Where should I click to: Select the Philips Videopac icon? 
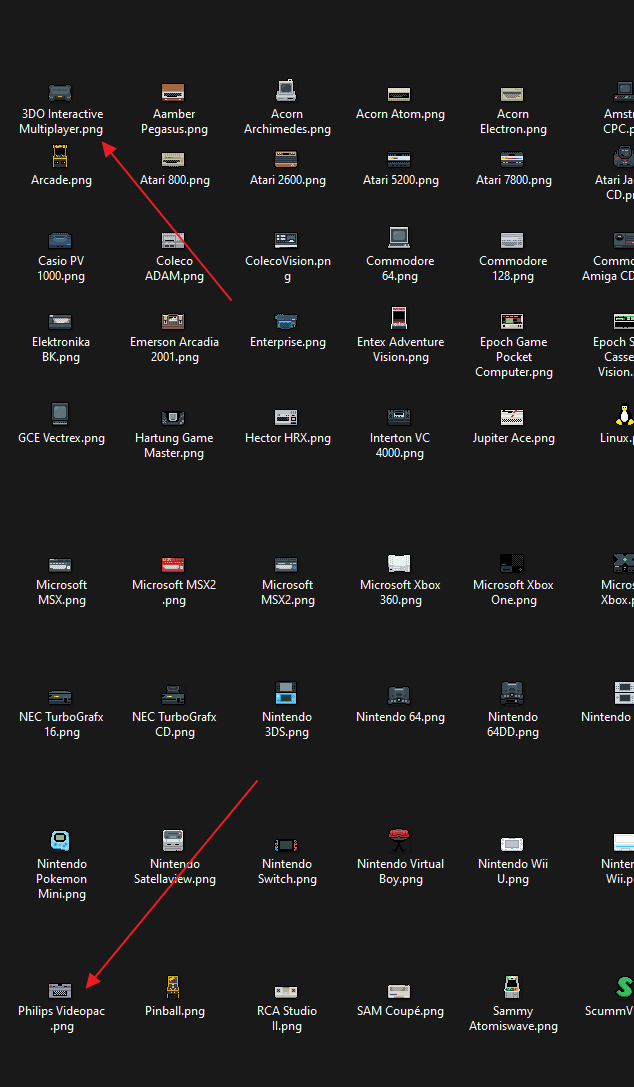(x=60, y=991)
